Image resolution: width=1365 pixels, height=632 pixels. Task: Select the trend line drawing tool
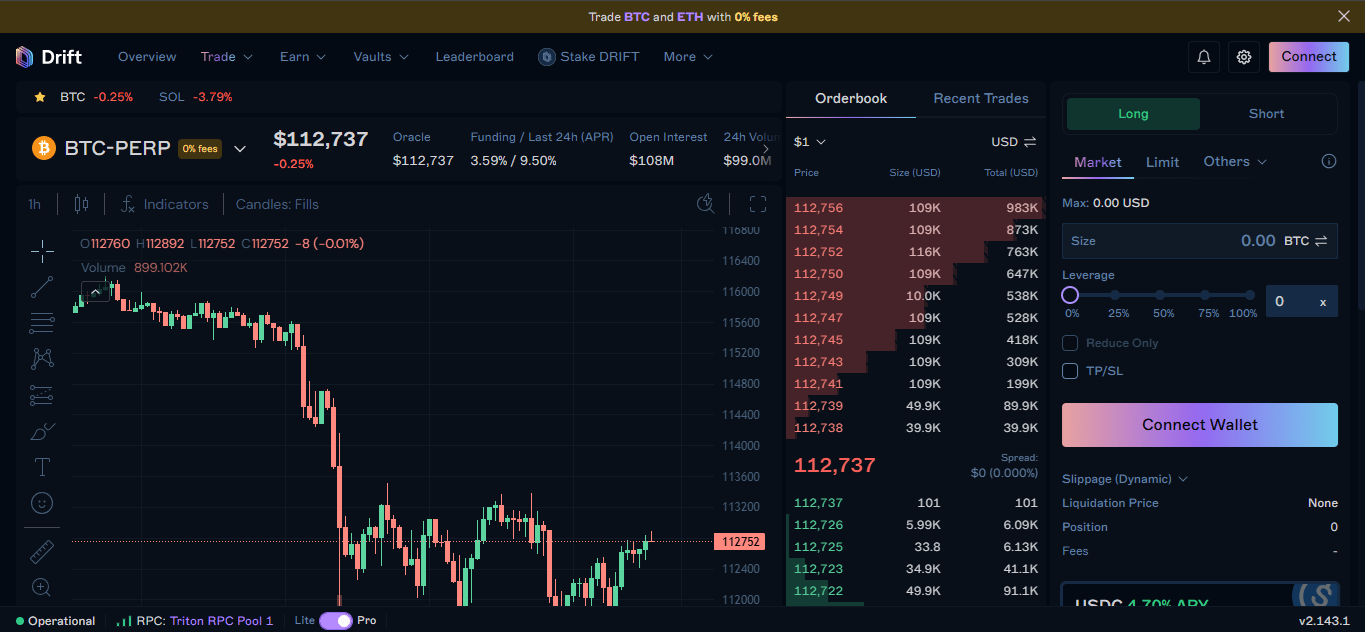42,288
